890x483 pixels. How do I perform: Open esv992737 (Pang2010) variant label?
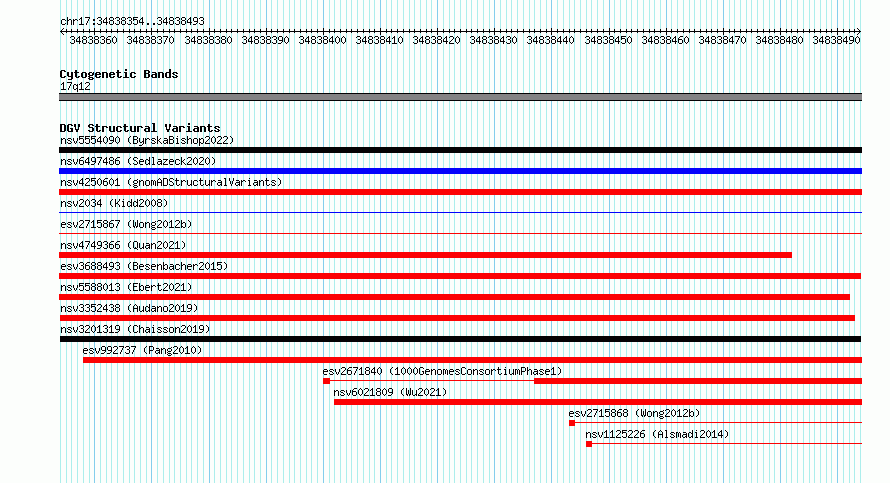click(142, 350)
